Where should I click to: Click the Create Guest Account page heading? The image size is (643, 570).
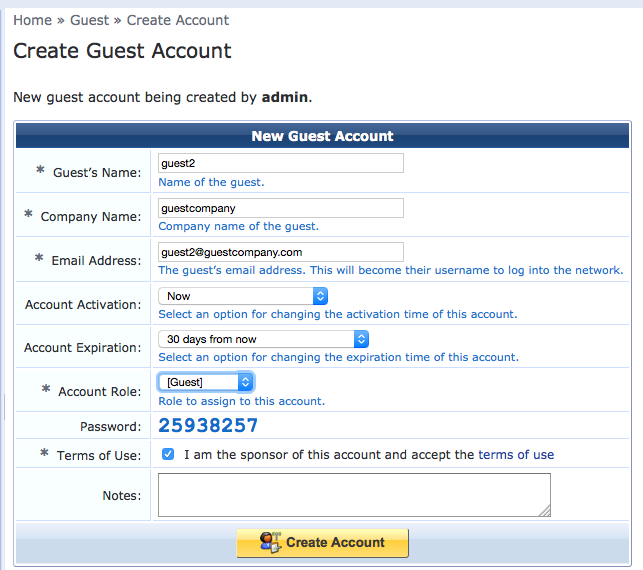122,51
